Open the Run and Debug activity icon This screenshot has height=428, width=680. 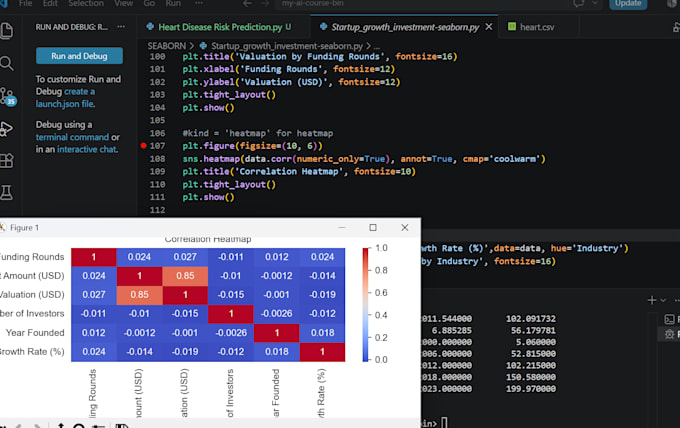(6, 129)
